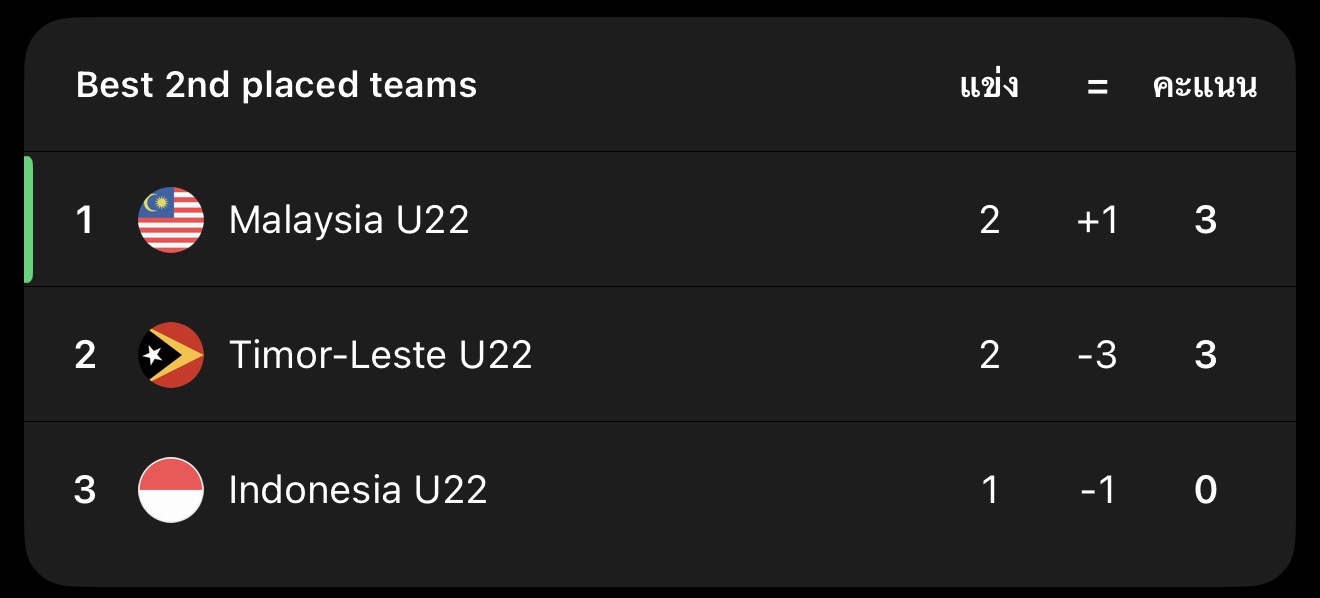
Task: Sort by the = goal difference header
Action: tap(1097, 87)
